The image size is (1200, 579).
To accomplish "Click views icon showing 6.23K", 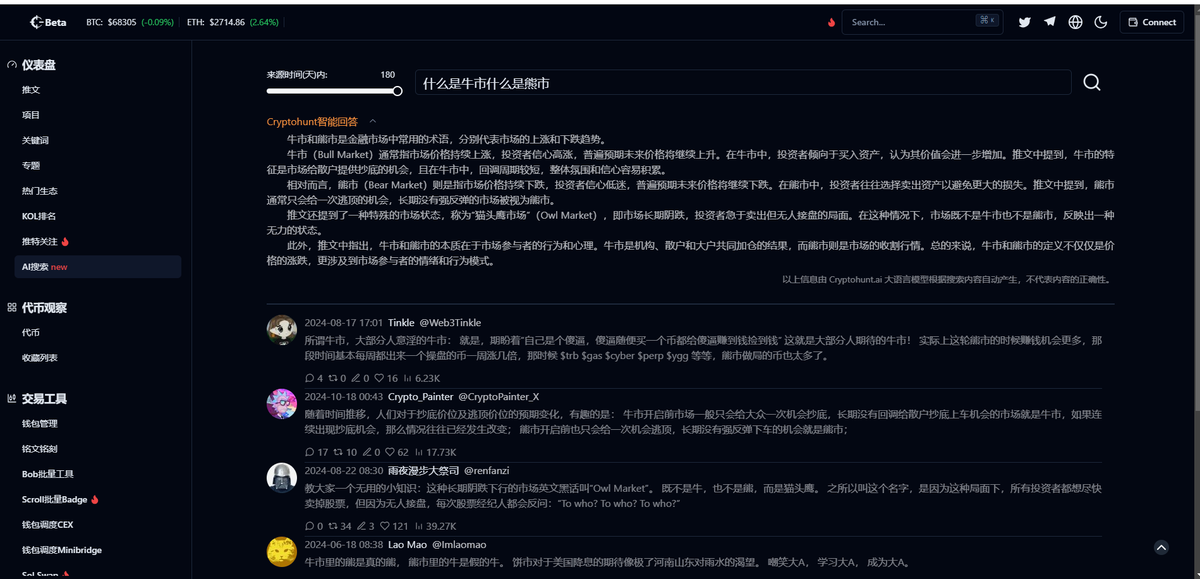I will click(408, 378).
